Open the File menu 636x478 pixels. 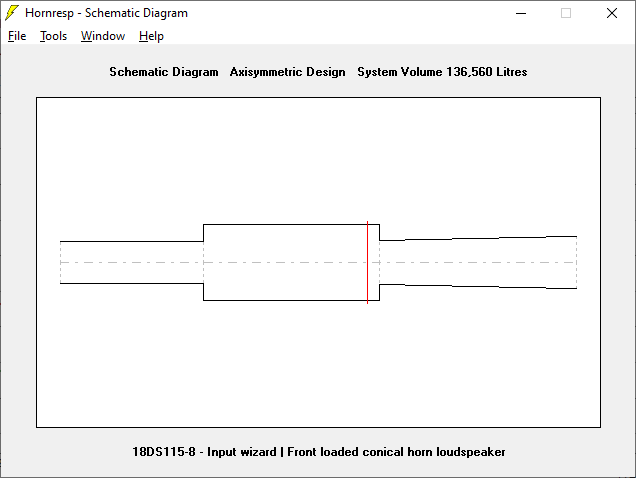(x=17, y=36)
